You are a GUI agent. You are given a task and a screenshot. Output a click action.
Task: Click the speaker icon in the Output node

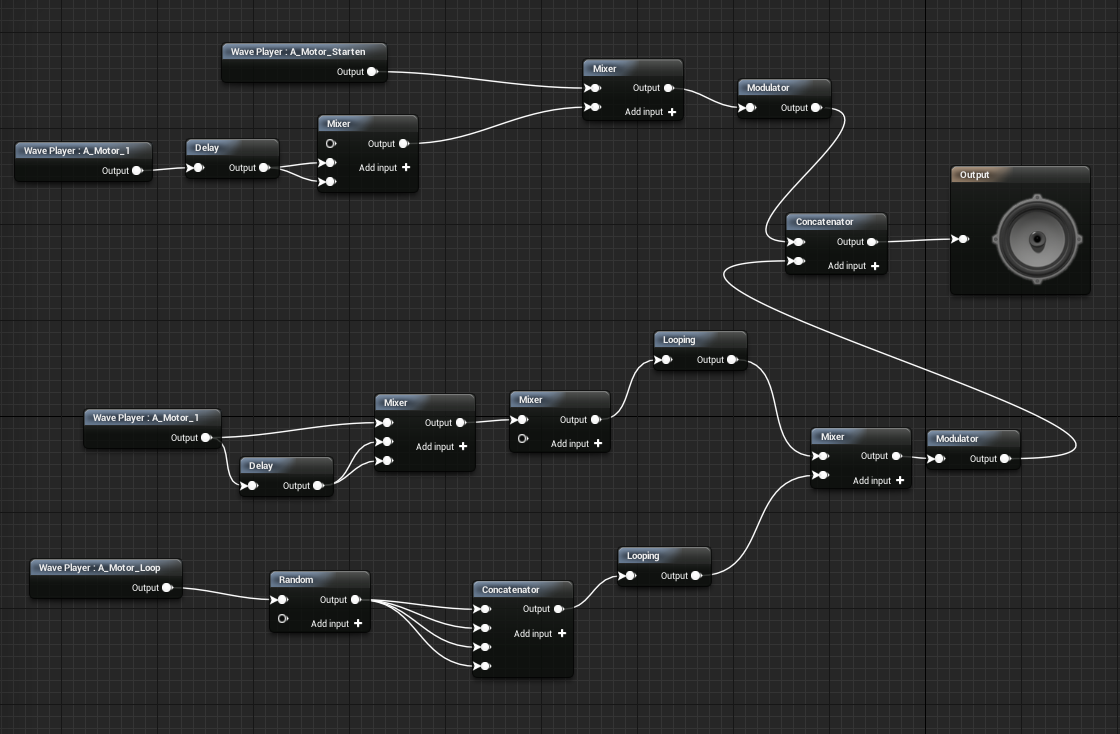coord(1037,239)
